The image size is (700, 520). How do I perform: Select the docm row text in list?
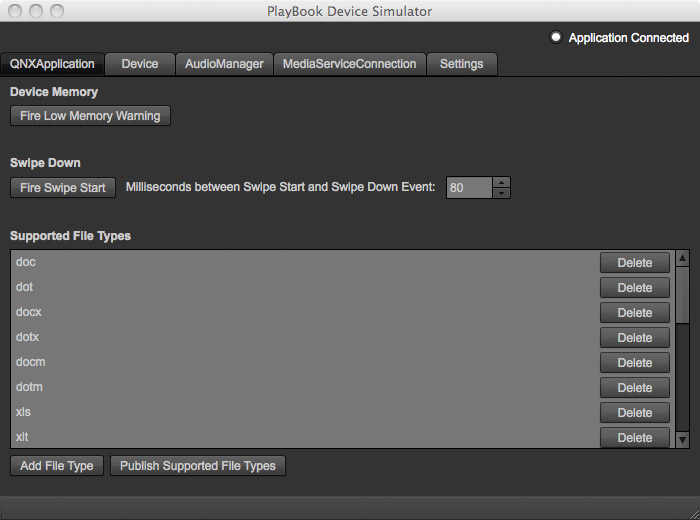[30, 362]
